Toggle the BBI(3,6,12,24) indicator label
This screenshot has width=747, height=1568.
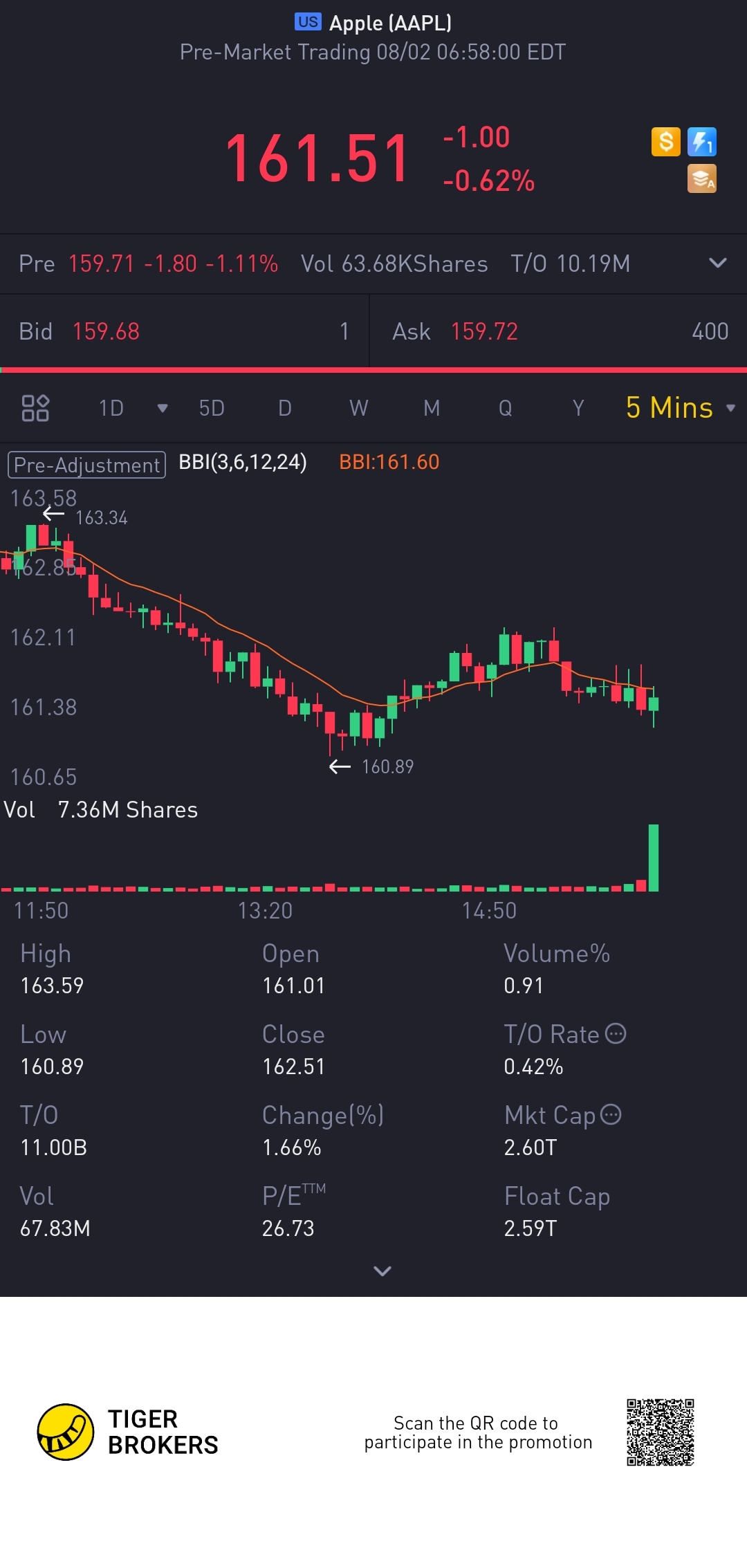(243, 462)
